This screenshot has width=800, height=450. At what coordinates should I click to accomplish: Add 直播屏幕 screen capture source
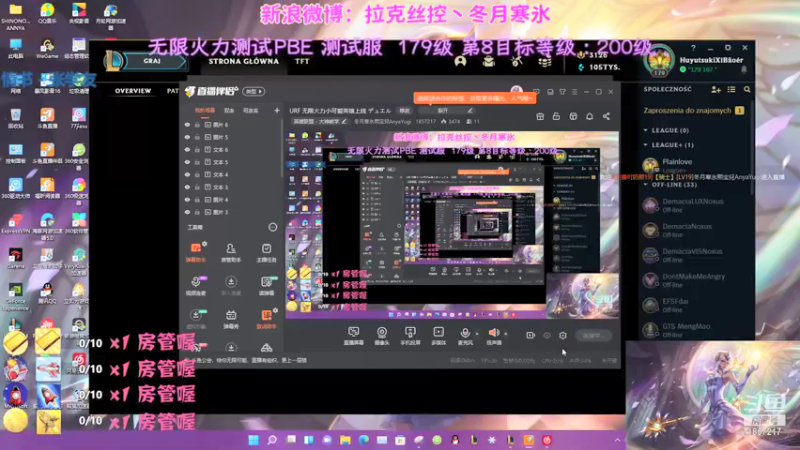point(353,336)
